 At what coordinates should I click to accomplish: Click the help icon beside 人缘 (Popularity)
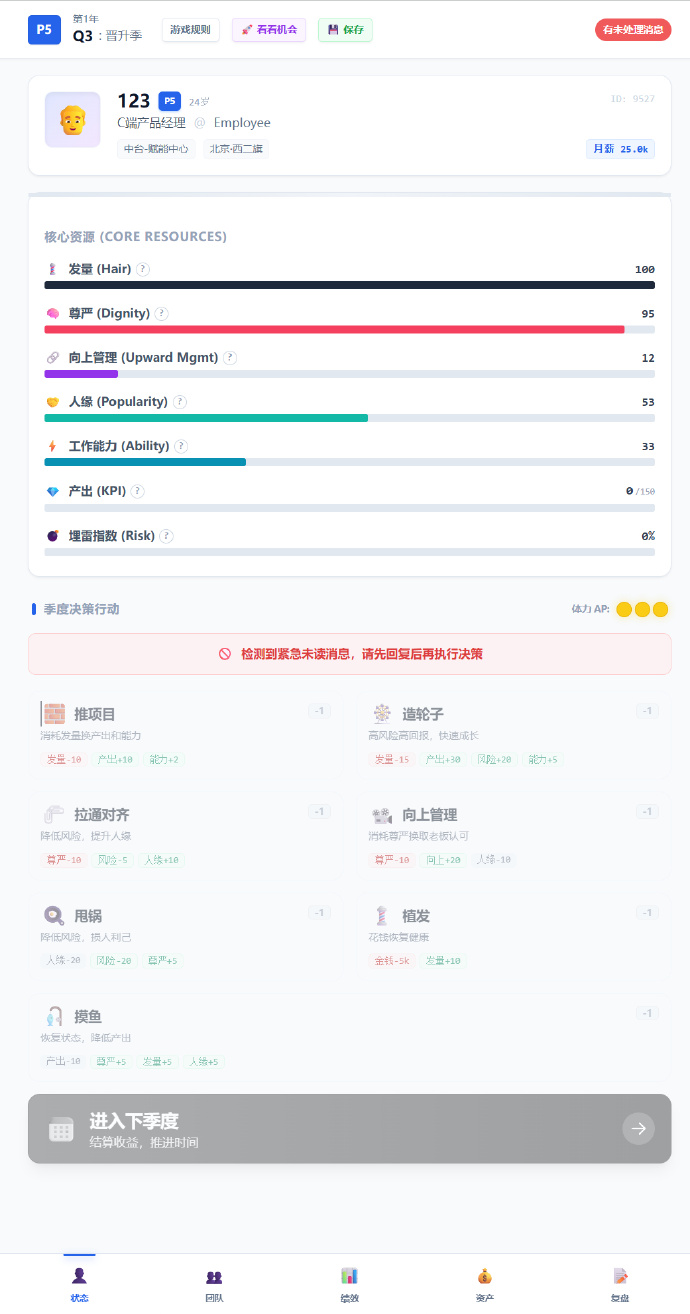(180, 402)
